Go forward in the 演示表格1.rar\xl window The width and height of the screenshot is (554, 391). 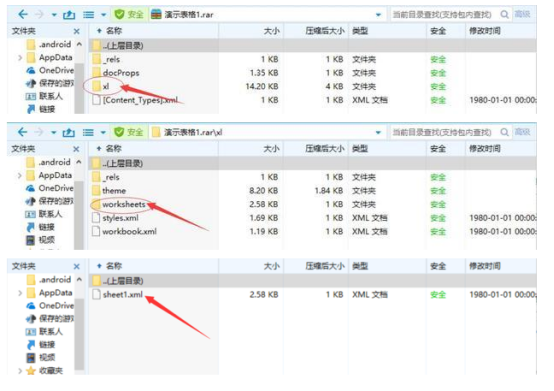click(39, 132)
